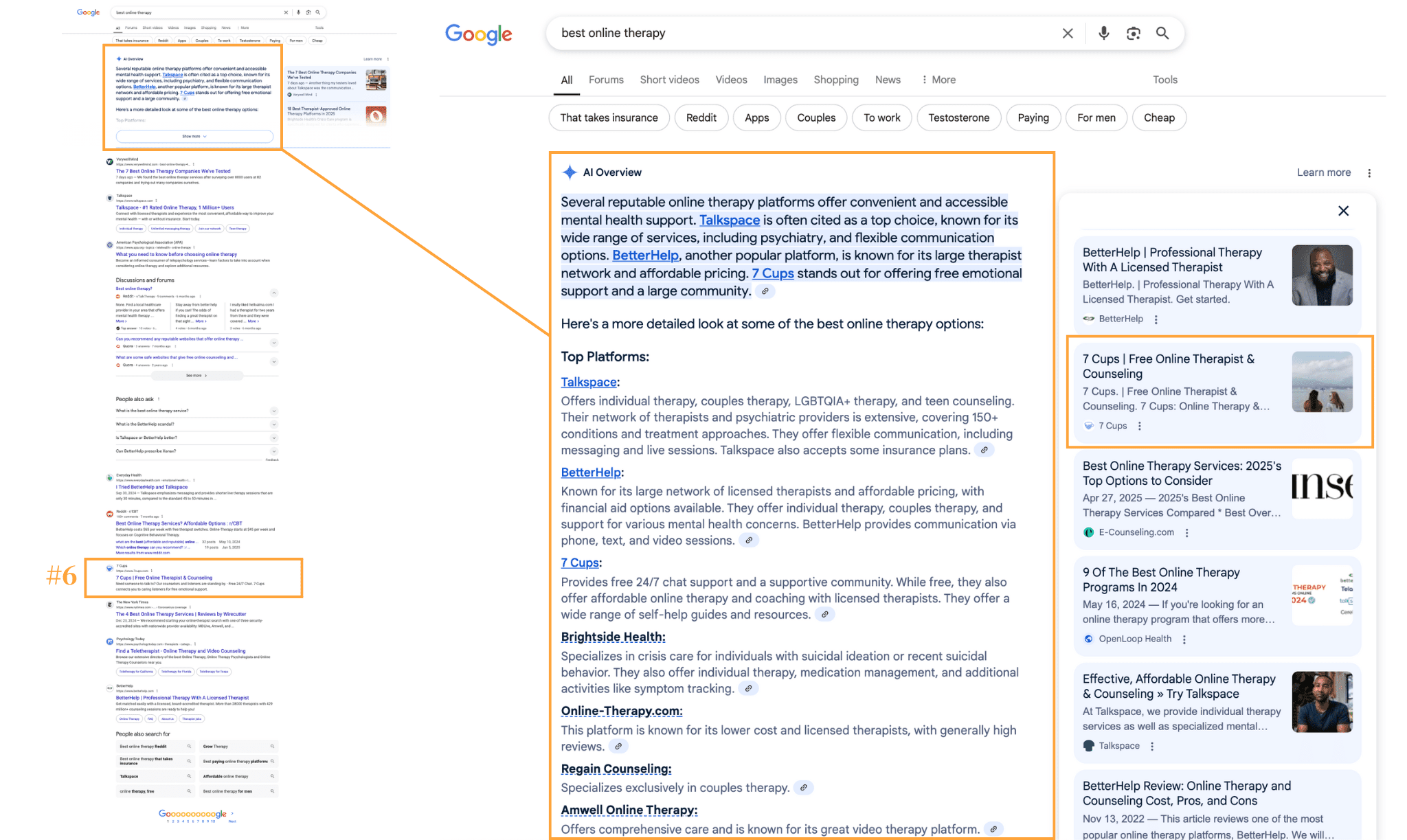The image size is (1407, 840).
Task: Open the Tools filter menu
Action: 1164,80
